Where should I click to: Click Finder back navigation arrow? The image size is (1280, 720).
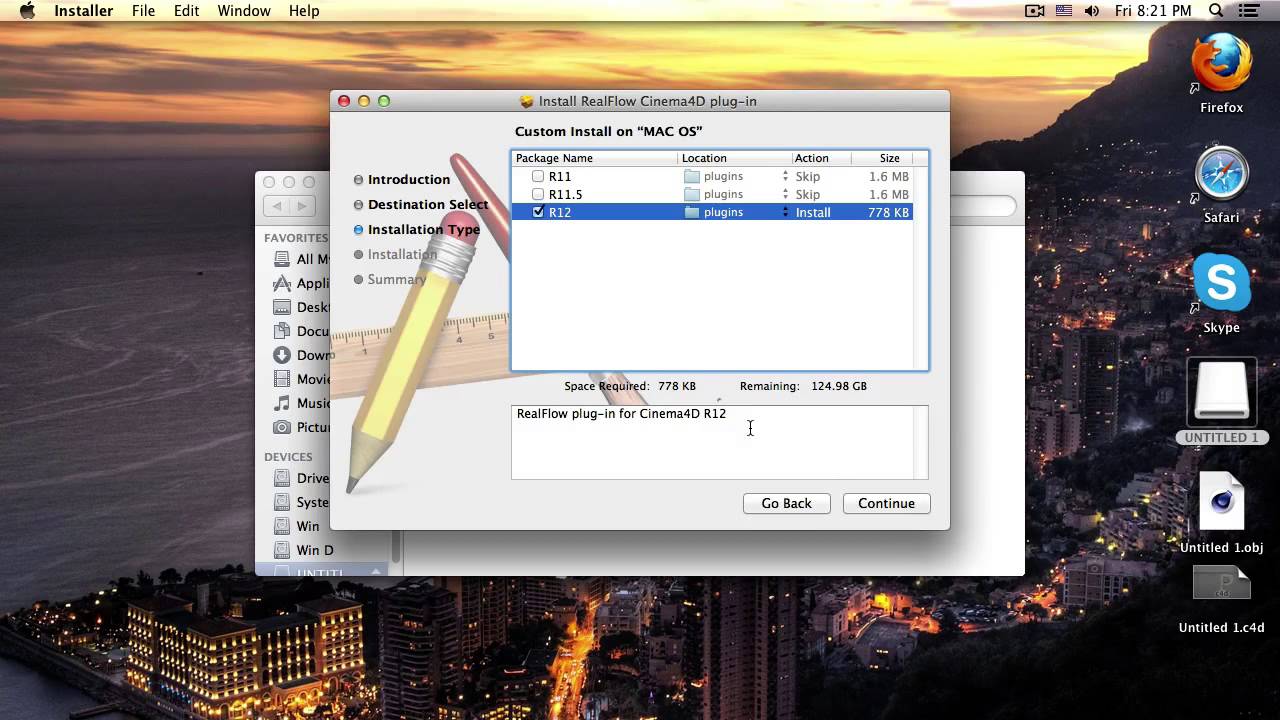[277, 206]
